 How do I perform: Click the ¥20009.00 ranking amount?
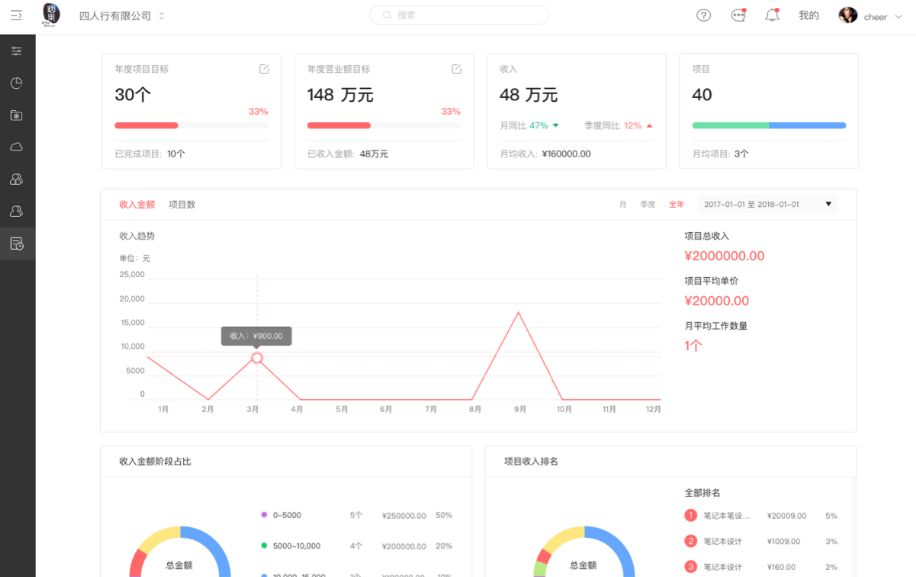786,516
